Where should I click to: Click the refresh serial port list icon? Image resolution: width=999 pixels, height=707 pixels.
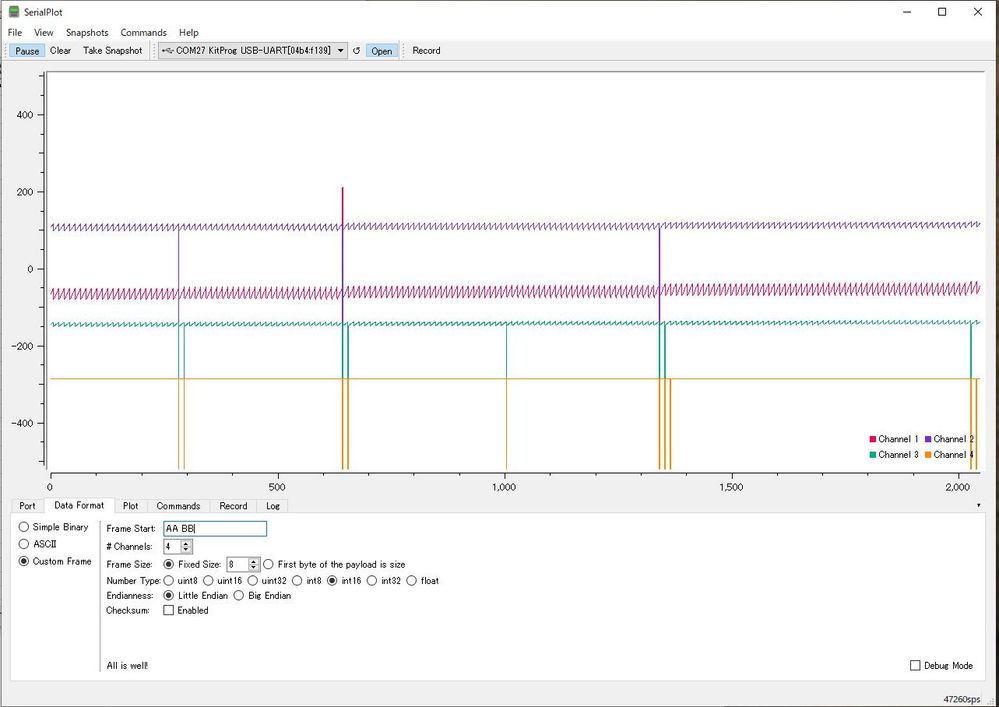point(357,50)
